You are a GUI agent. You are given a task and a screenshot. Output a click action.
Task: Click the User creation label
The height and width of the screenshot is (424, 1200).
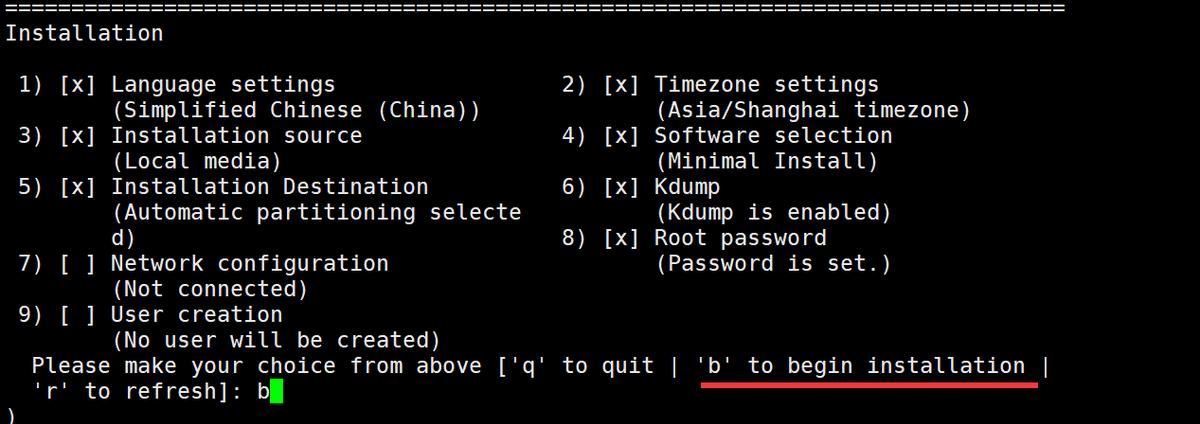(x=196, y=315)
